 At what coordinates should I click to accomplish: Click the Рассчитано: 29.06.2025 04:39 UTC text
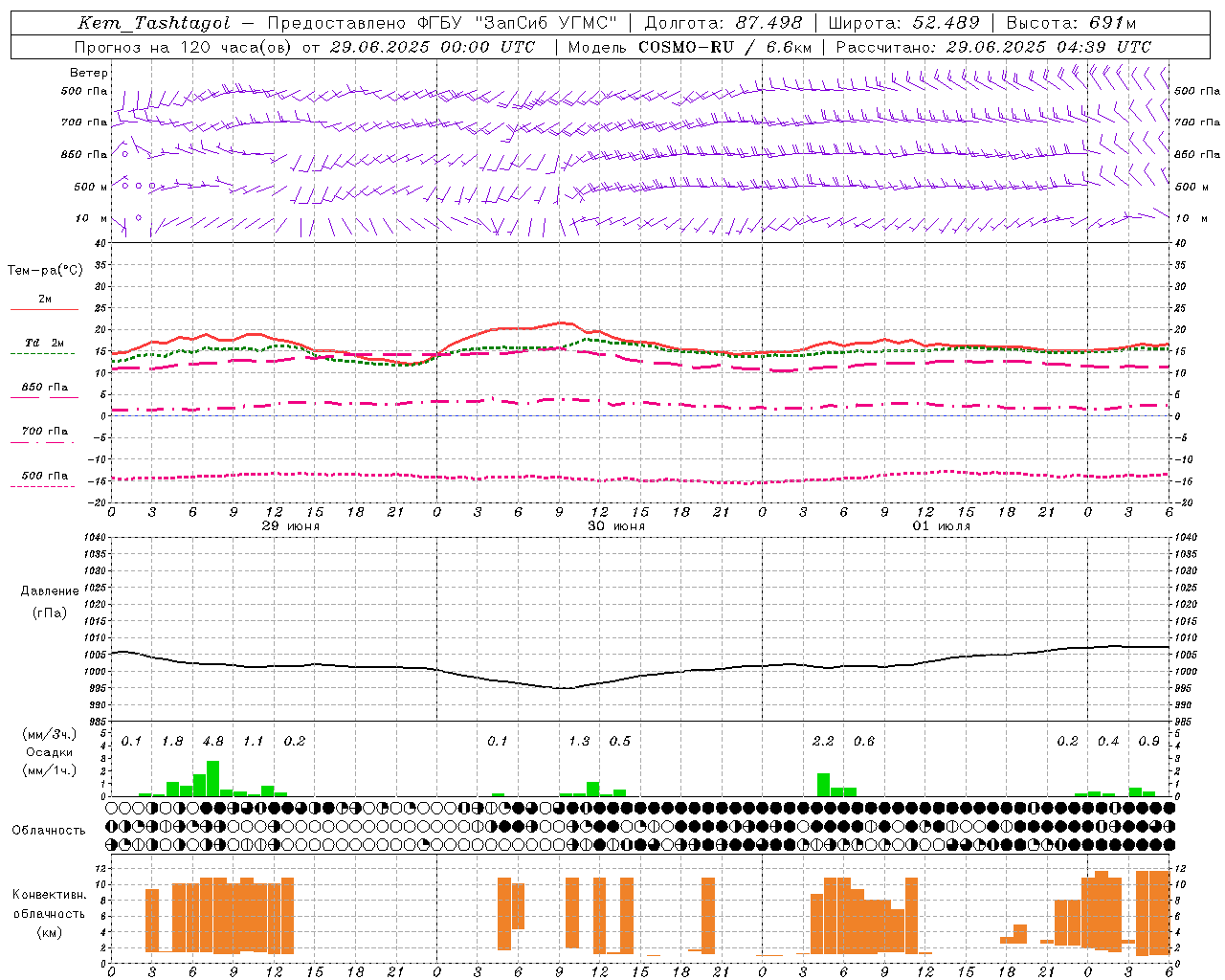click(x=993, y=47)
